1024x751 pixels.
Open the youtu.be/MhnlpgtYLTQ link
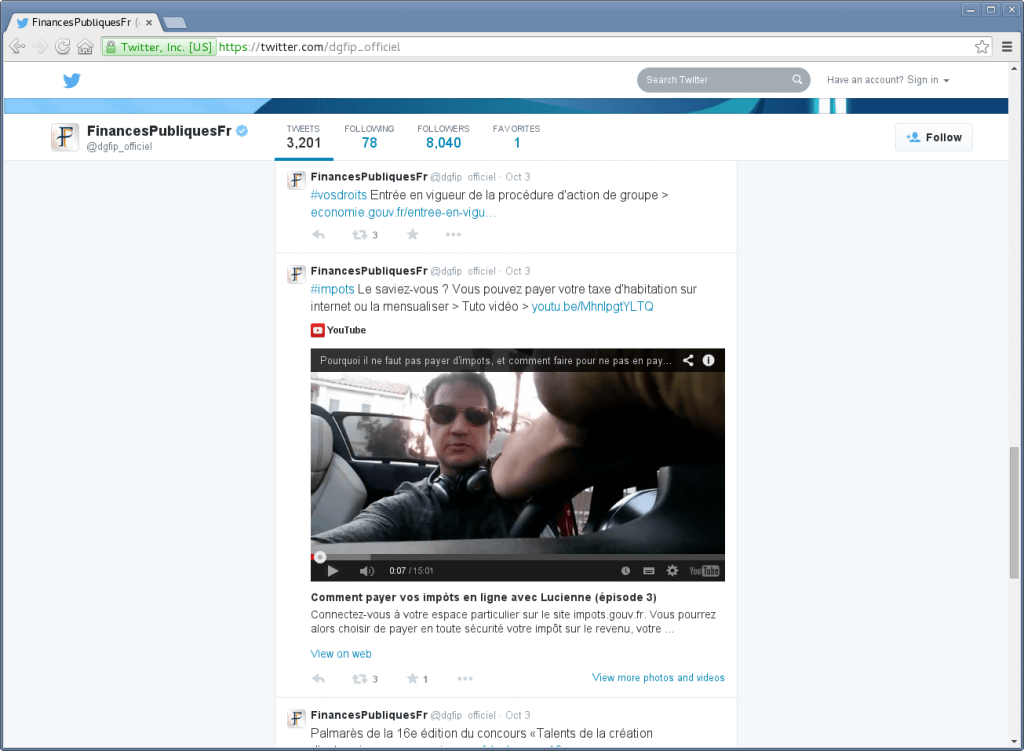592,306
